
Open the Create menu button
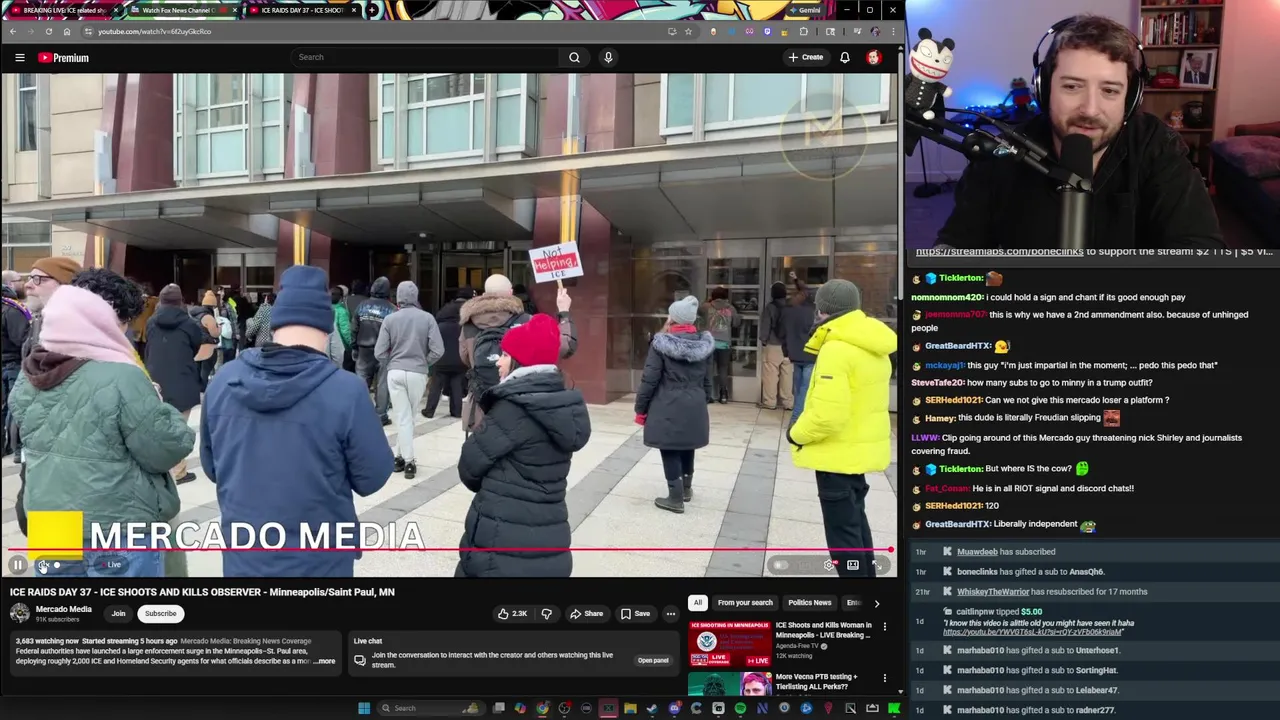[806, 57]
